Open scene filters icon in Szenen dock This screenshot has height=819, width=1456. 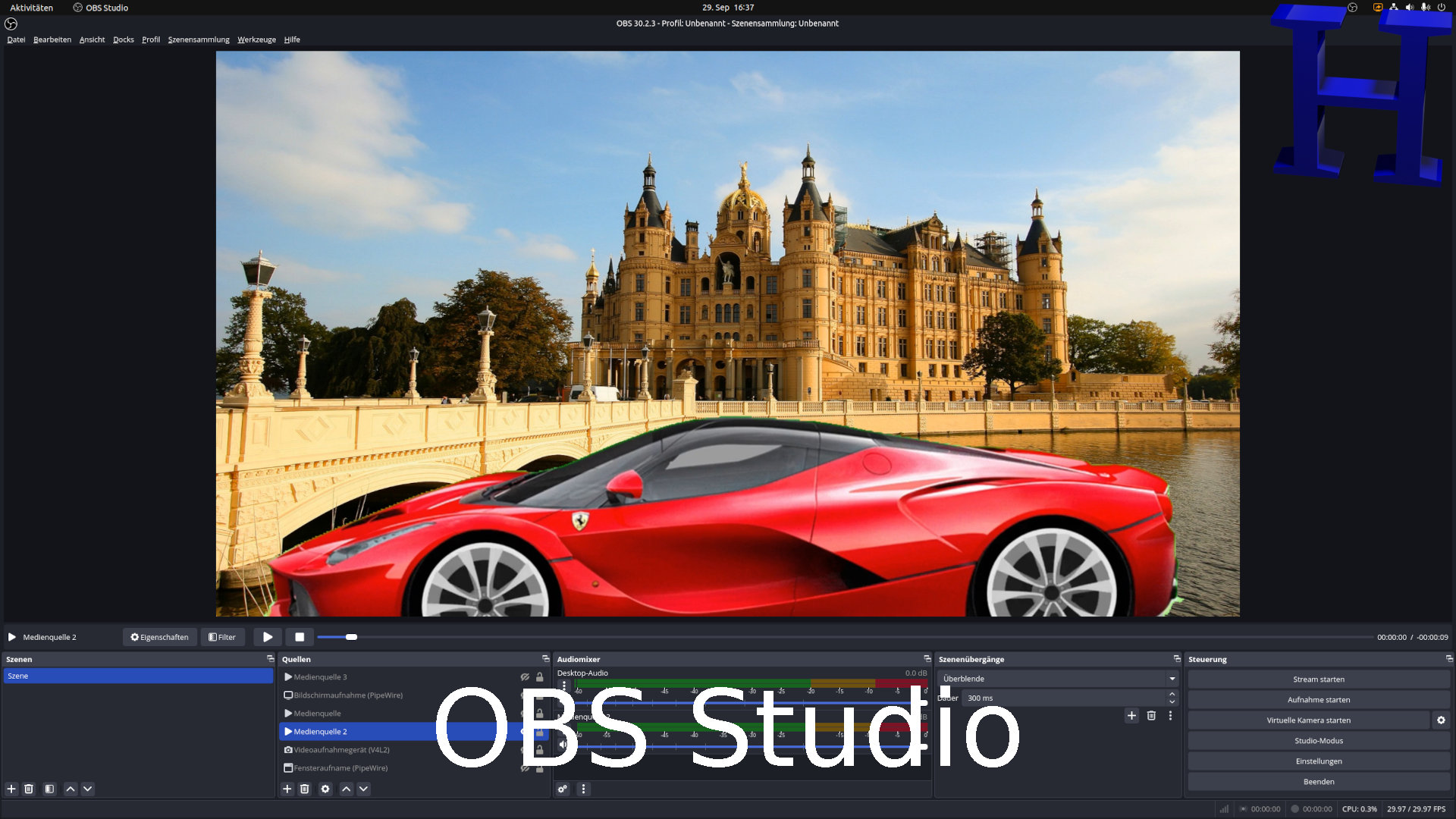coord(49,789)
